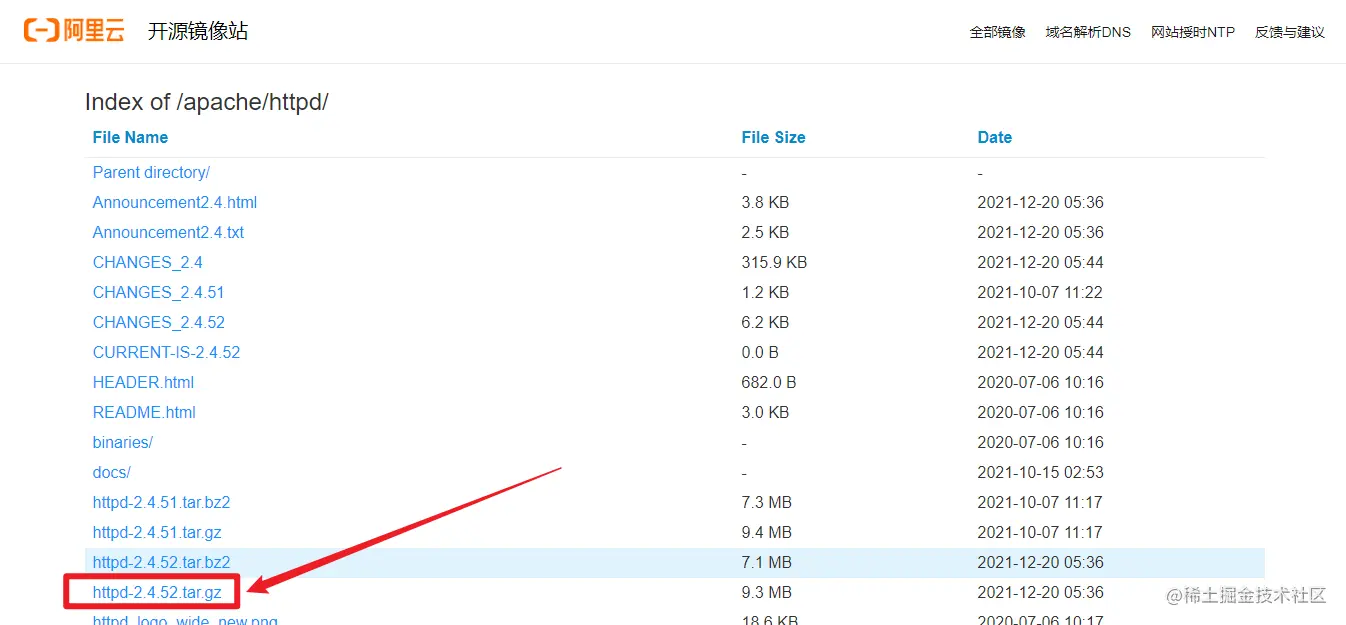This screenshot has height=625, width=1346.
Task: Click the 315.9 KB file size cell
Action: pos(774,262)
